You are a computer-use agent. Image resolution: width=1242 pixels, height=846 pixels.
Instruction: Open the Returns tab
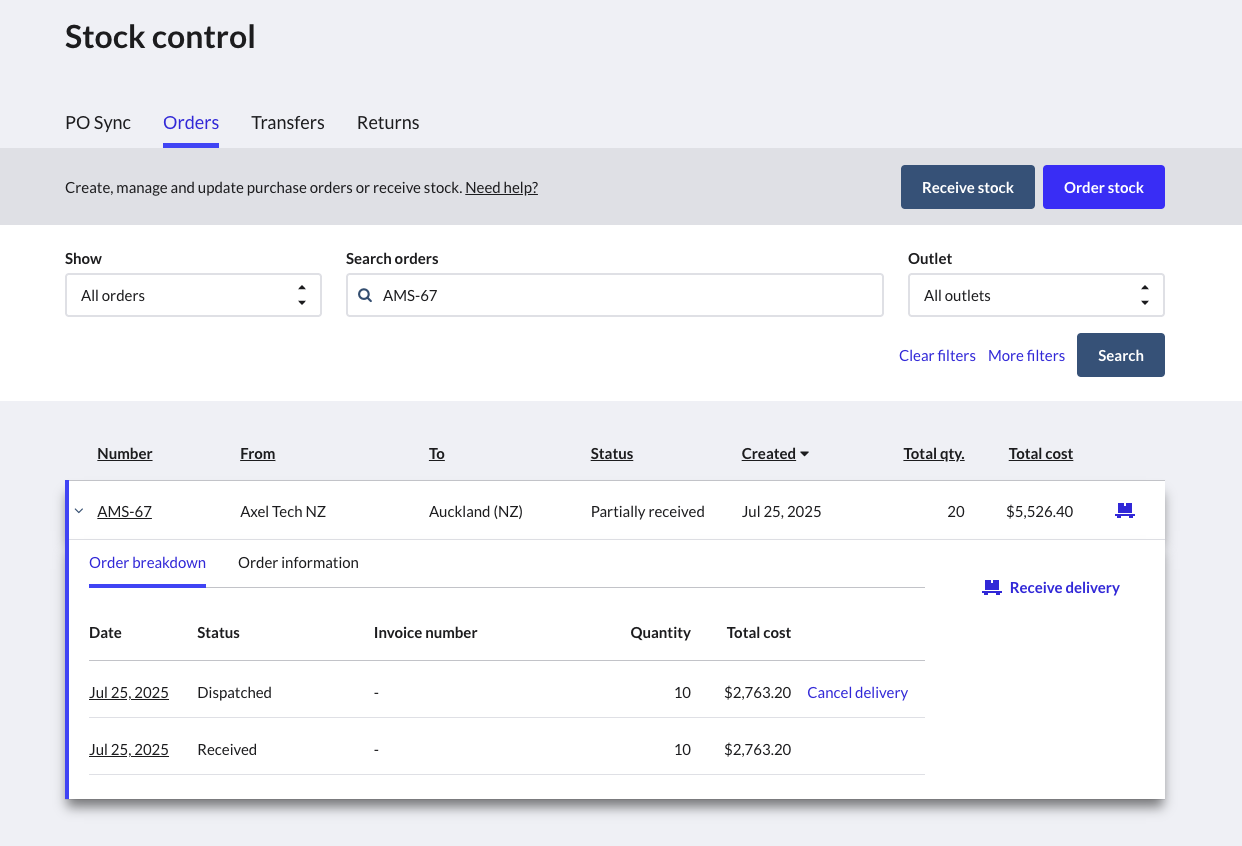(x=388, y=123)
